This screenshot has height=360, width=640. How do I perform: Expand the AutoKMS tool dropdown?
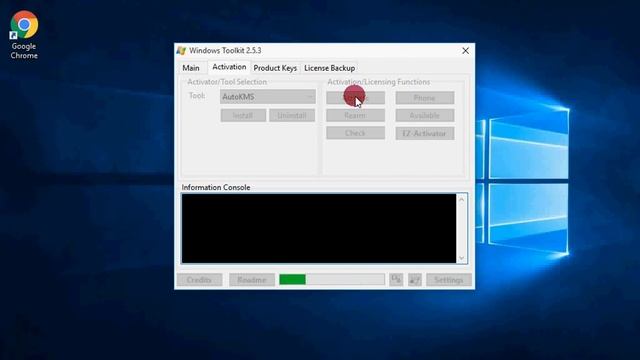click(x=268, y=97)
